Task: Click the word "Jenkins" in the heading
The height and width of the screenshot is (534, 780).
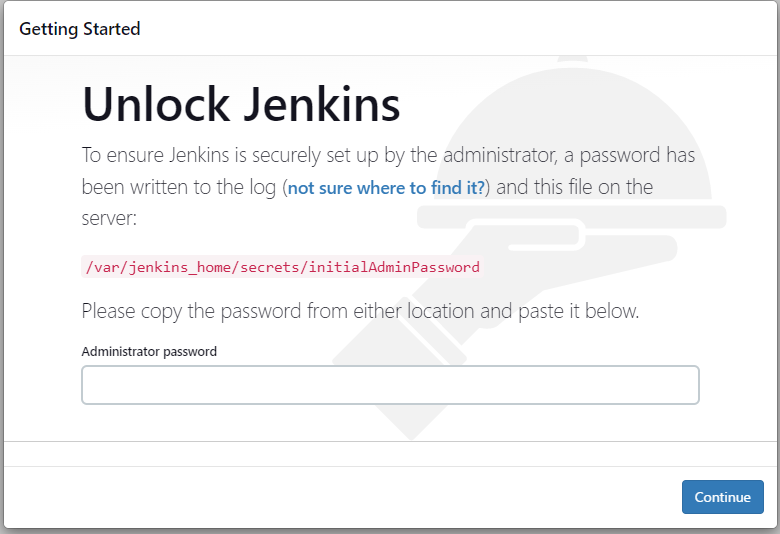Action: pos(321,104)
